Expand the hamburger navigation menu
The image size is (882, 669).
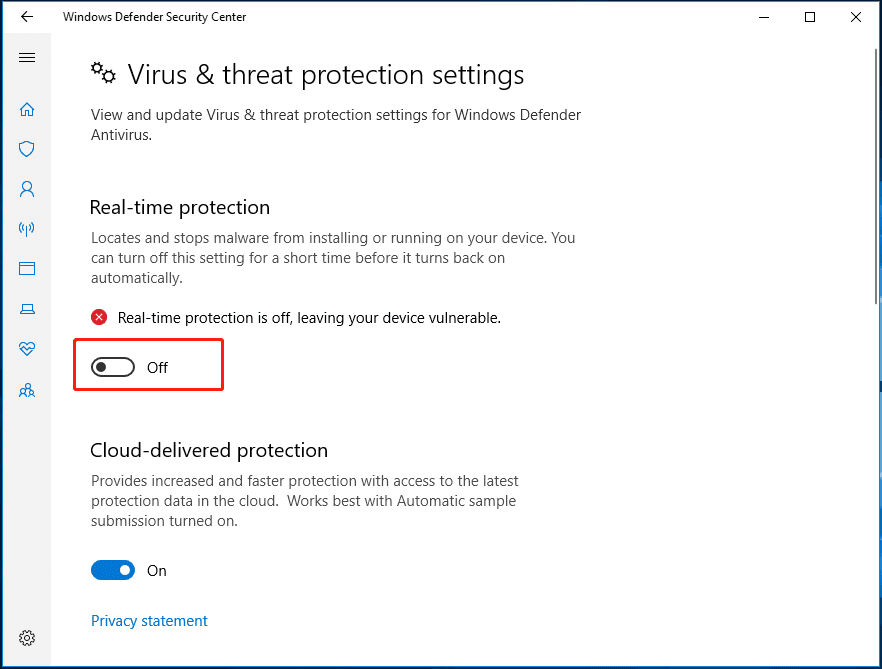(27, 58)
